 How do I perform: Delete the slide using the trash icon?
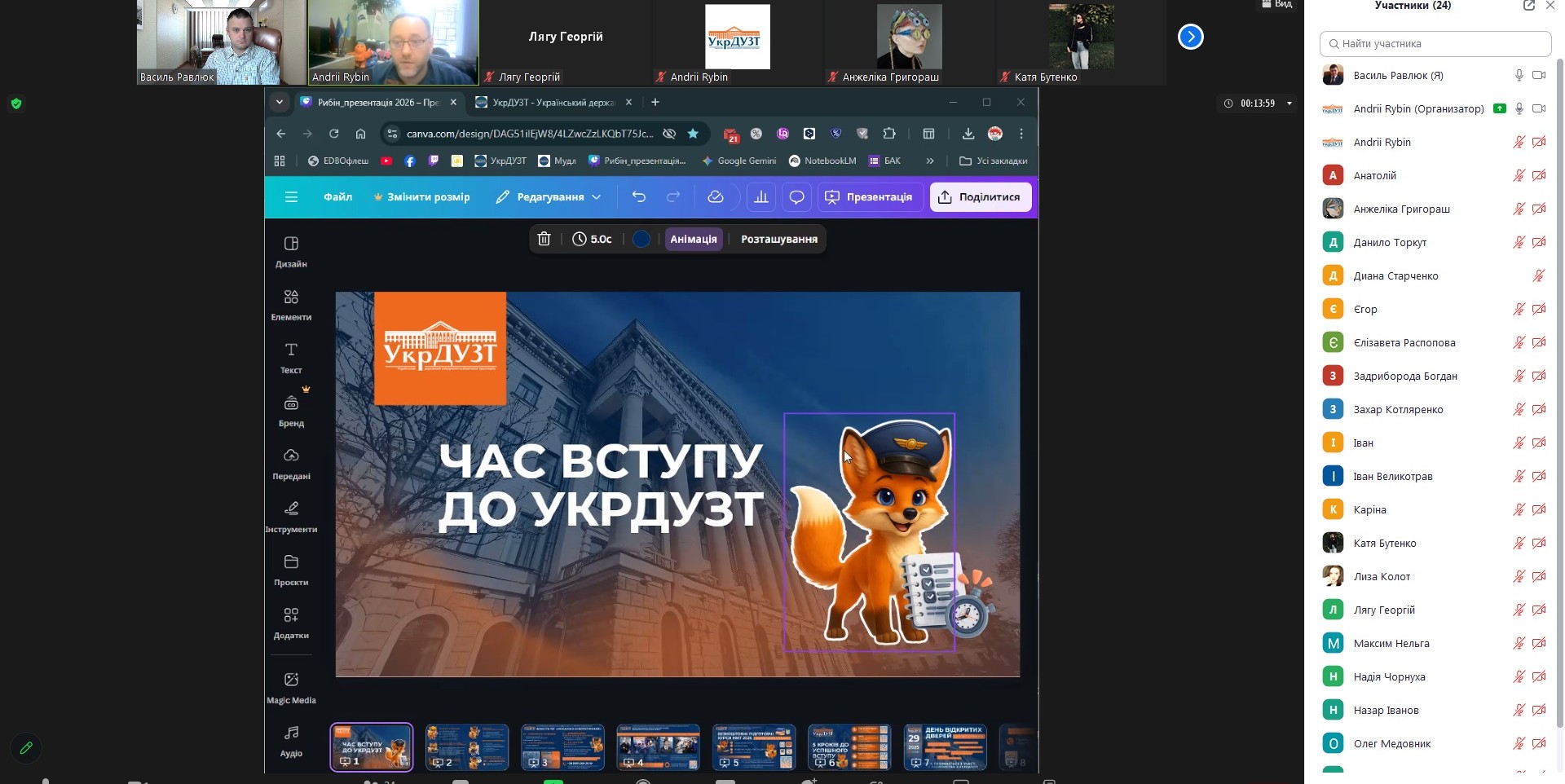[544, 239]
